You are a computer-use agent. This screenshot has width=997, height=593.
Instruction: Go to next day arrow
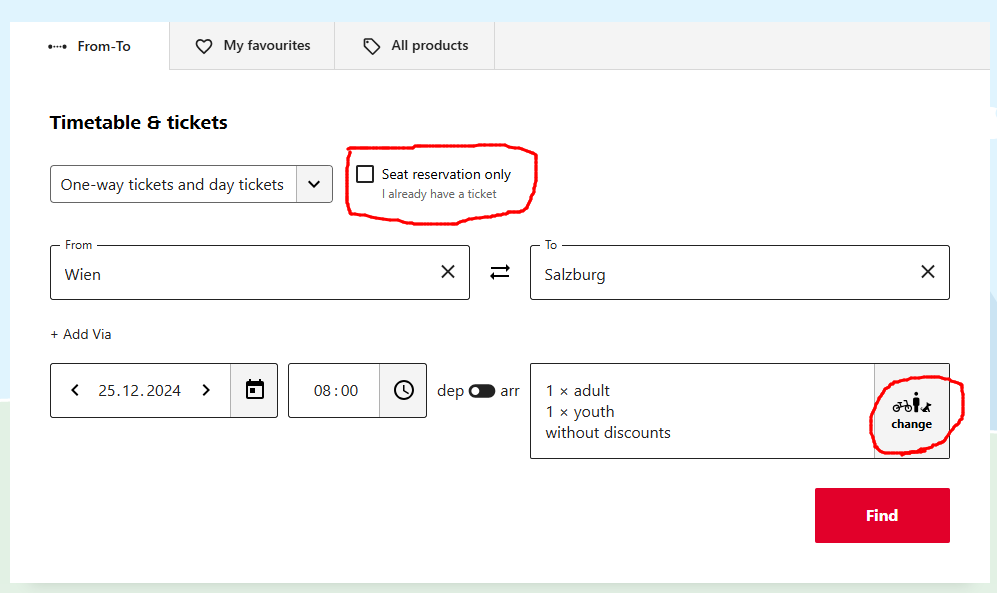206,390
